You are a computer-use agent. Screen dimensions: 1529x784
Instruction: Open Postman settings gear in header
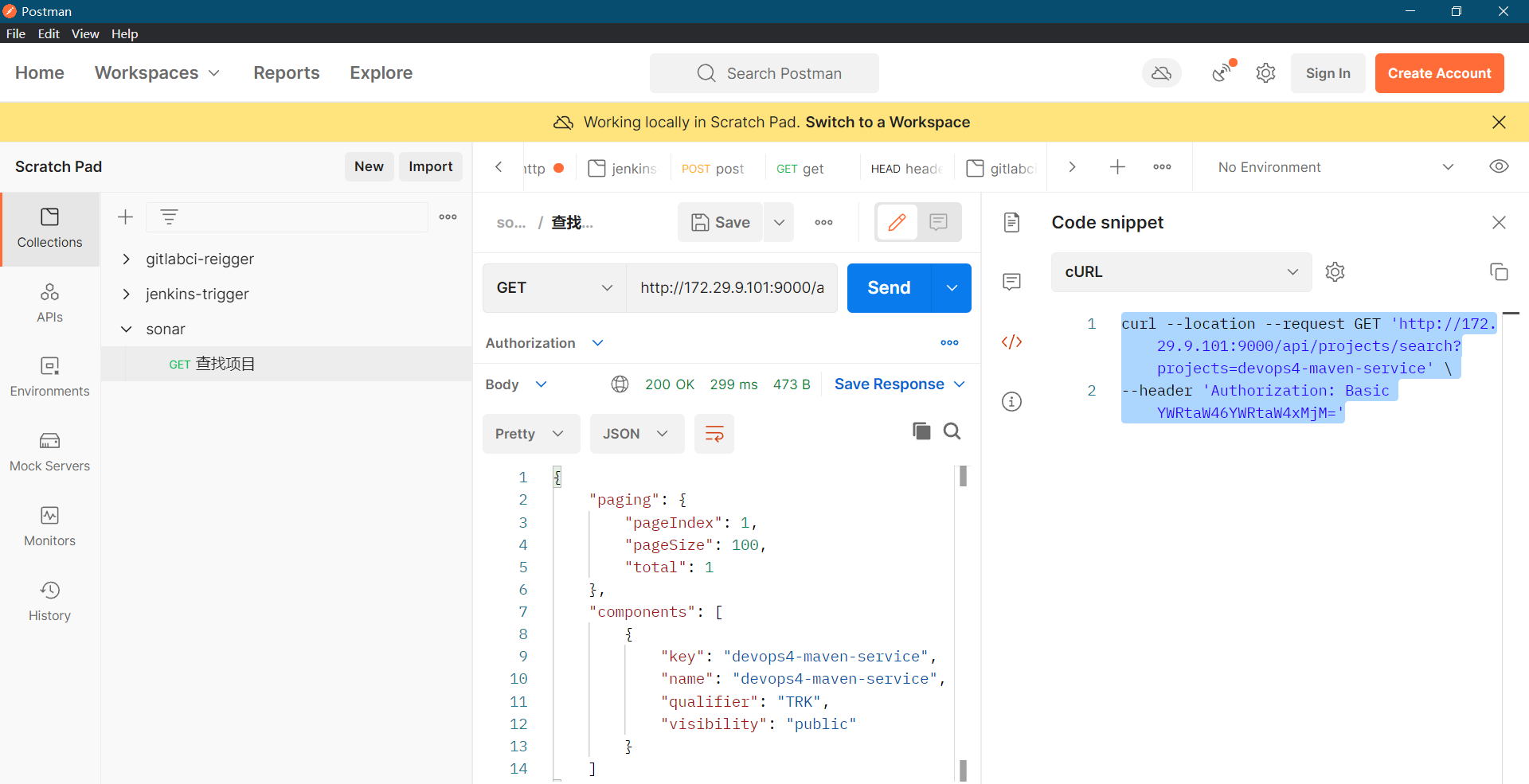1265,73
